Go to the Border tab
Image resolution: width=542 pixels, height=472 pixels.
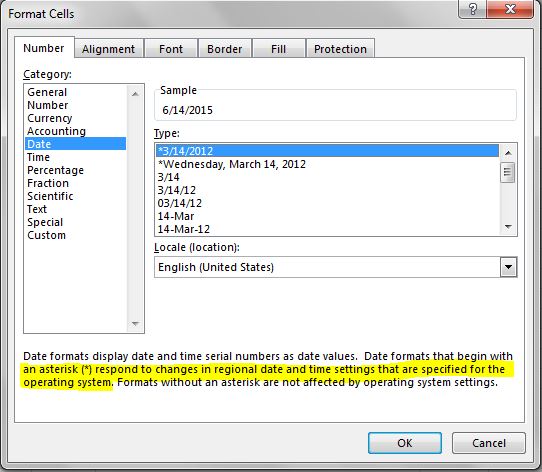[225, 49]
